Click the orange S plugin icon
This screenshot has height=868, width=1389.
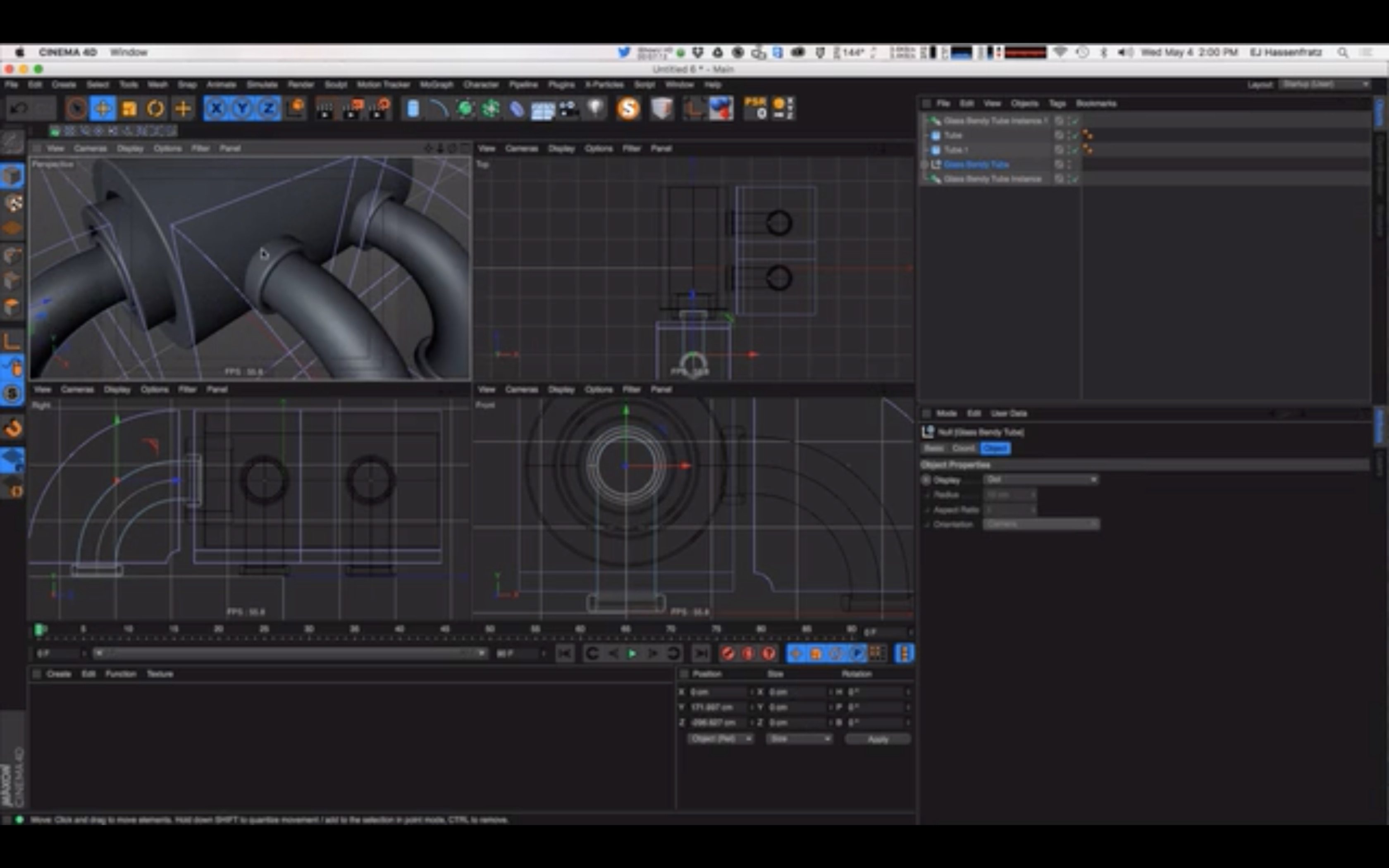tap(628, 108)
